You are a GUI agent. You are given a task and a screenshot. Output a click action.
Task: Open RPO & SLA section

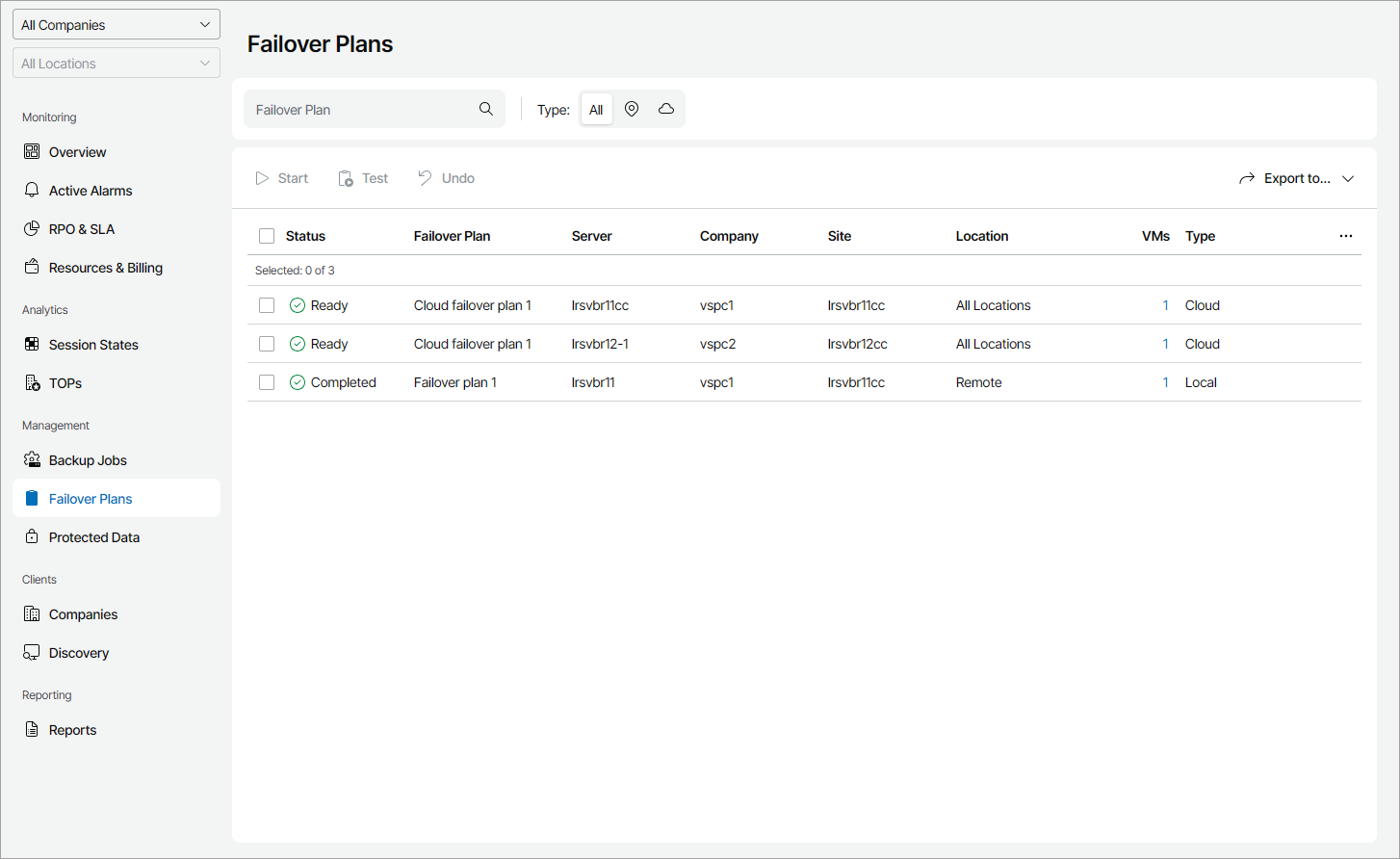81,229
